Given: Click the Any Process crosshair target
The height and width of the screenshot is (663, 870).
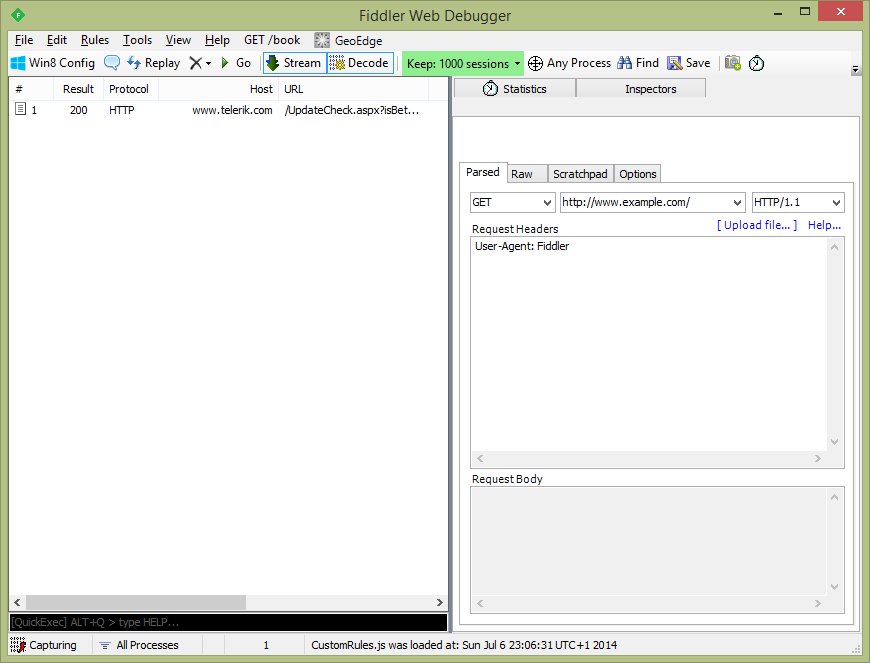Looking at the screenshot, I should pos(569,63).
